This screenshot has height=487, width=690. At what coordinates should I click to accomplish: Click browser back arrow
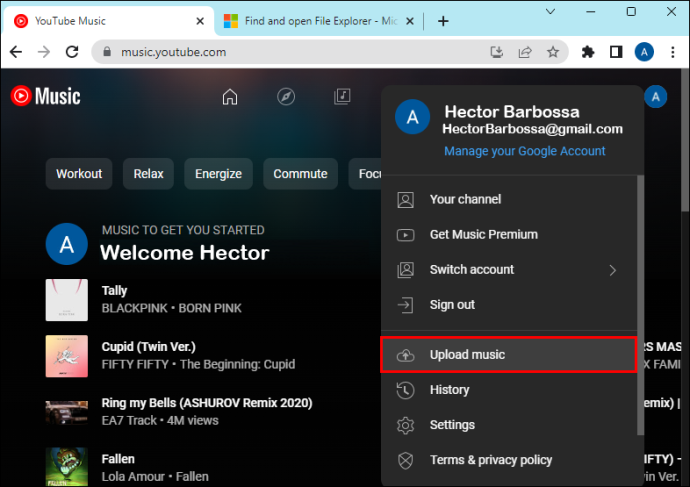pyautogui.click(x=16, y=52)
